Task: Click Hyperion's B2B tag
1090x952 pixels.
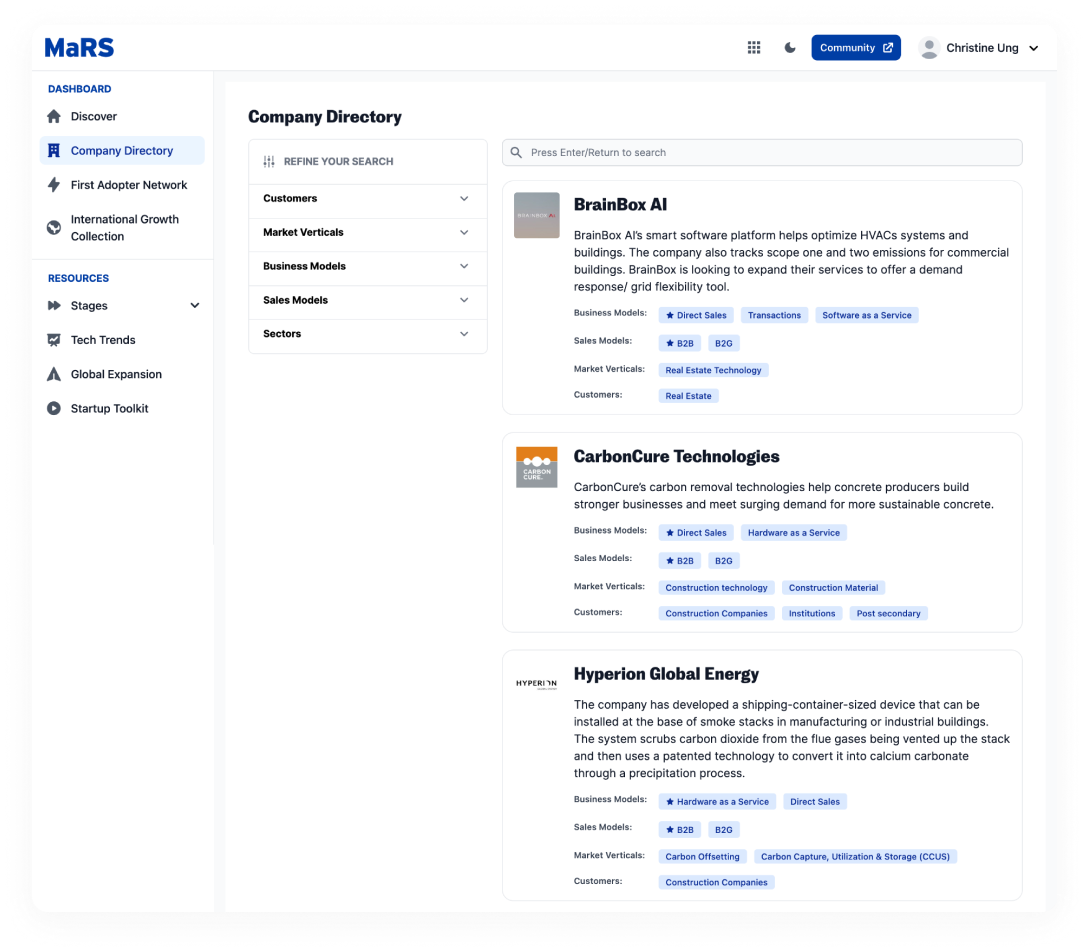Action: (x=679, y=830)
